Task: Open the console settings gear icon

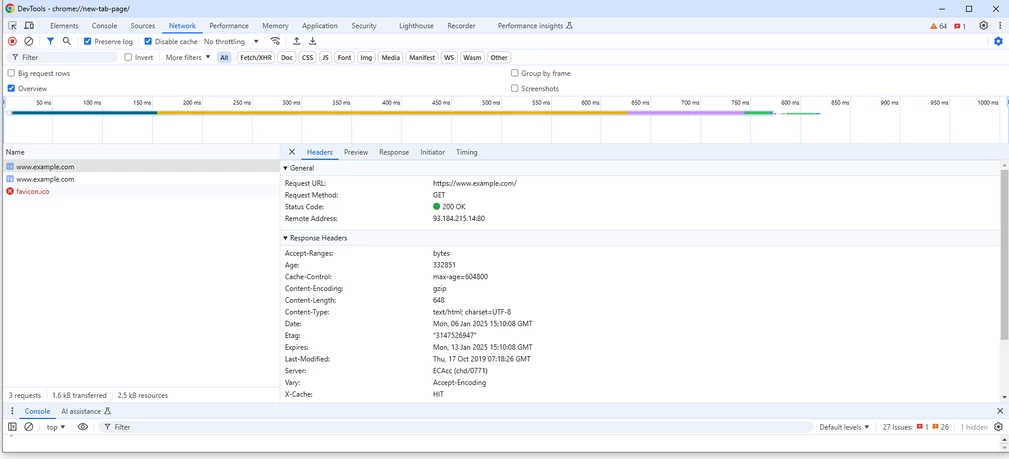Action: pyautogui.click(x=998, y=427)
